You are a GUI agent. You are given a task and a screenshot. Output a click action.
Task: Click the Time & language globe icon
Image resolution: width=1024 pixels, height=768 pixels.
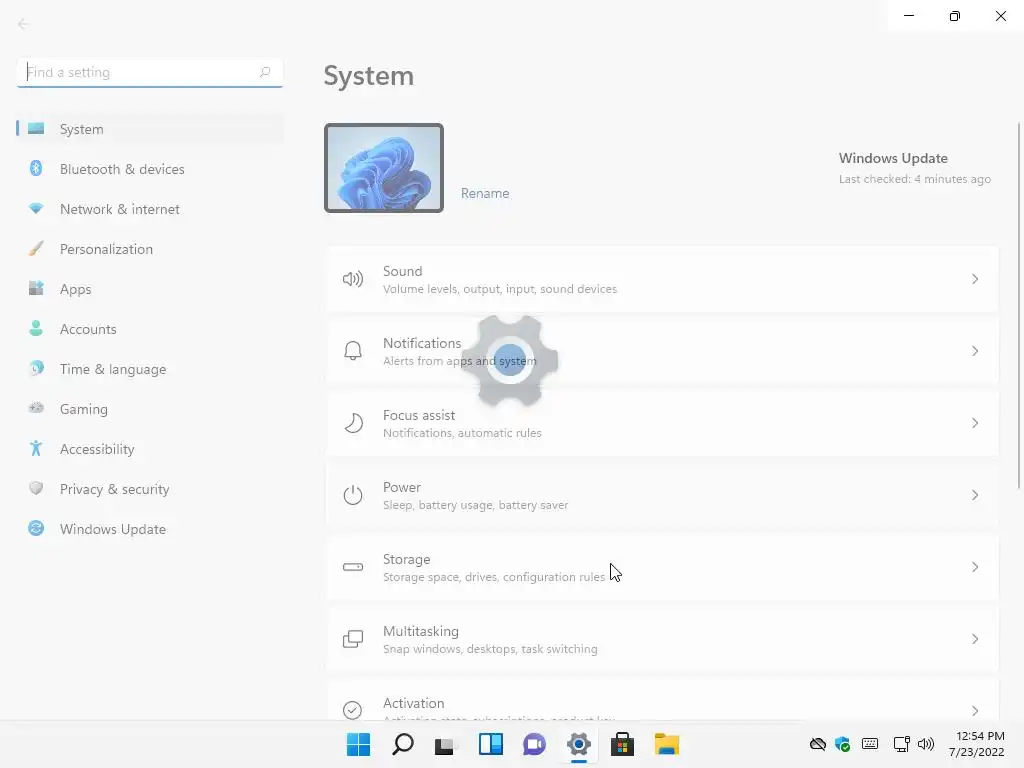[x=36, y=368]
